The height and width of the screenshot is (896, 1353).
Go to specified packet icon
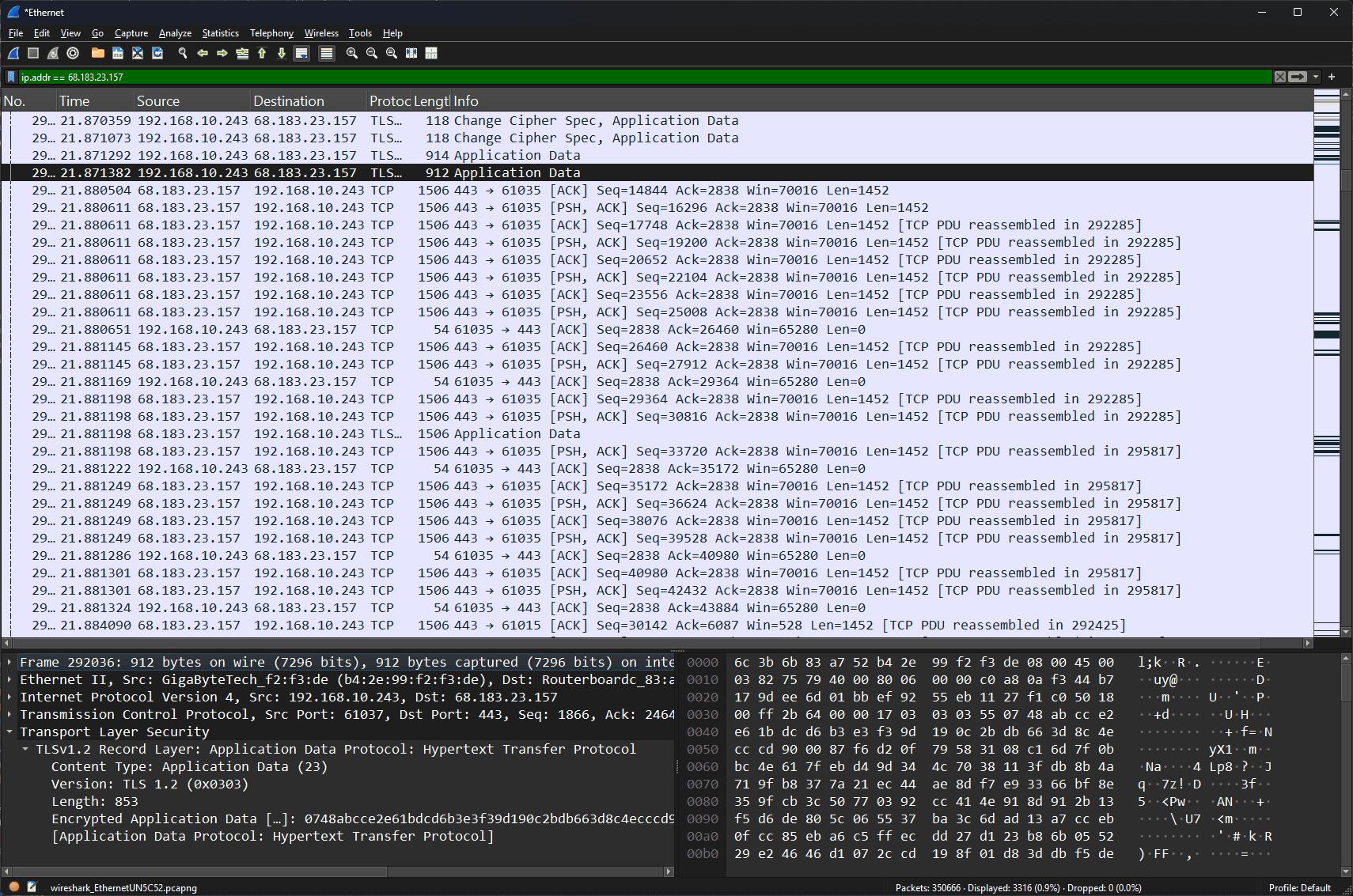[242, 53]
